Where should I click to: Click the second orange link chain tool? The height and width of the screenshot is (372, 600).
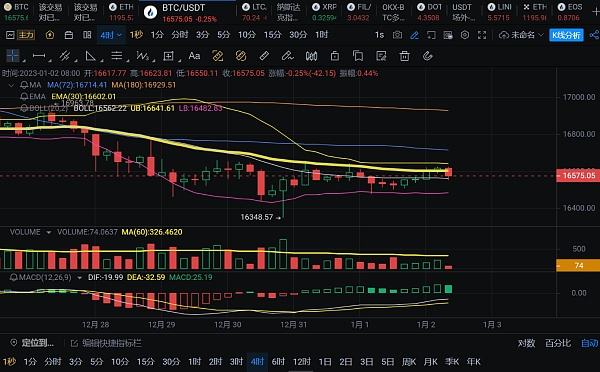(x=241, y=56)
